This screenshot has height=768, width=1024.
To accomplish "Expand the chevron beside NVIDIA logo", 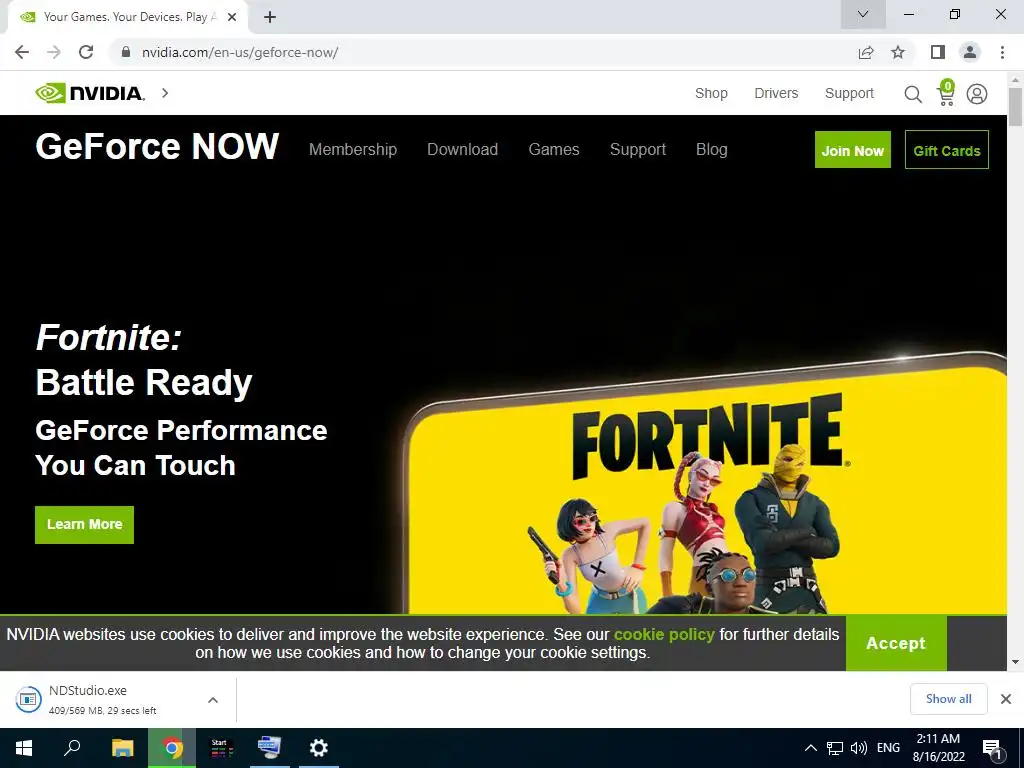I will (x=165, y=93).
